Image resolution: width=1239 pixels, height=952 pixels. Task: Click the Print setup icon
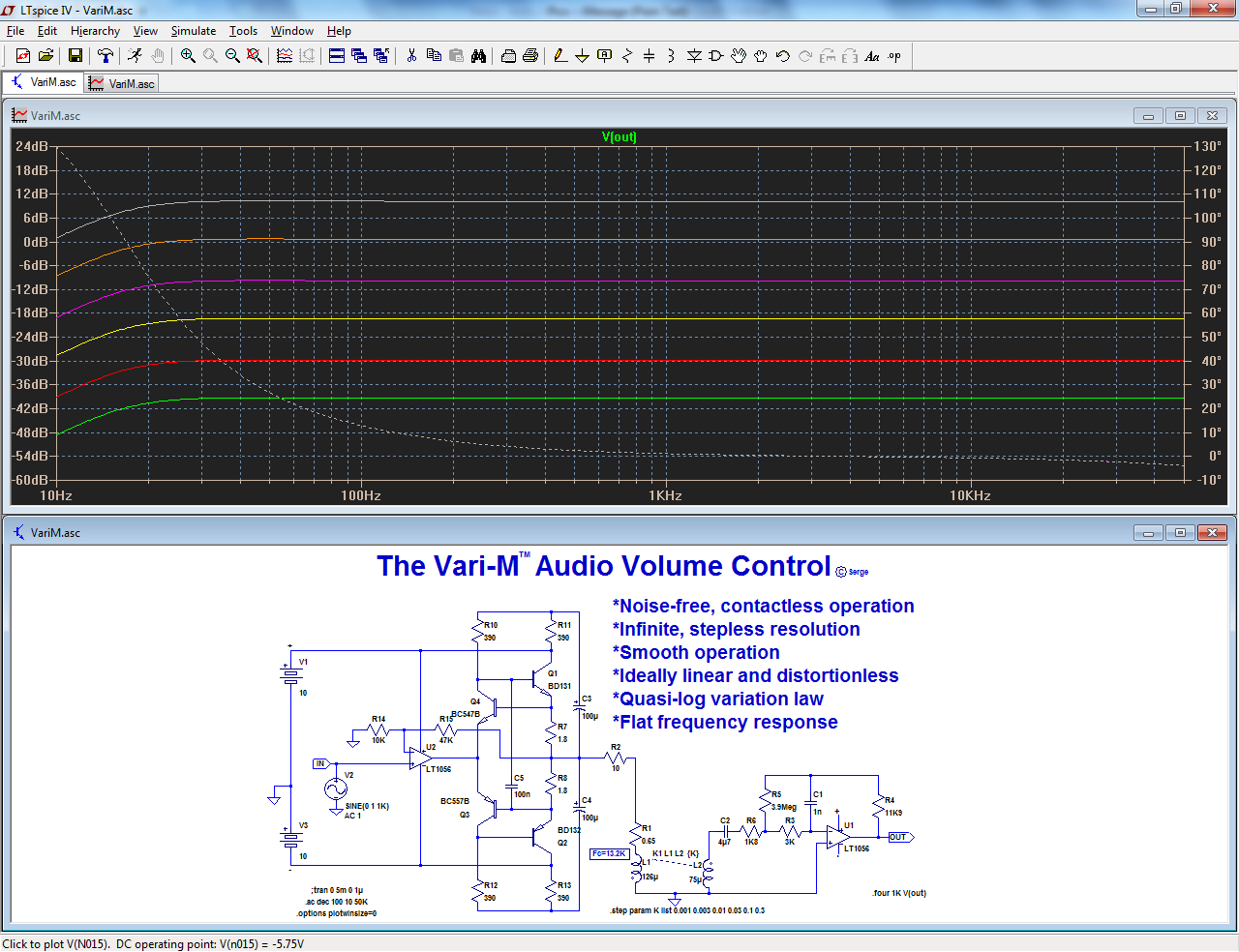[508, 56]
